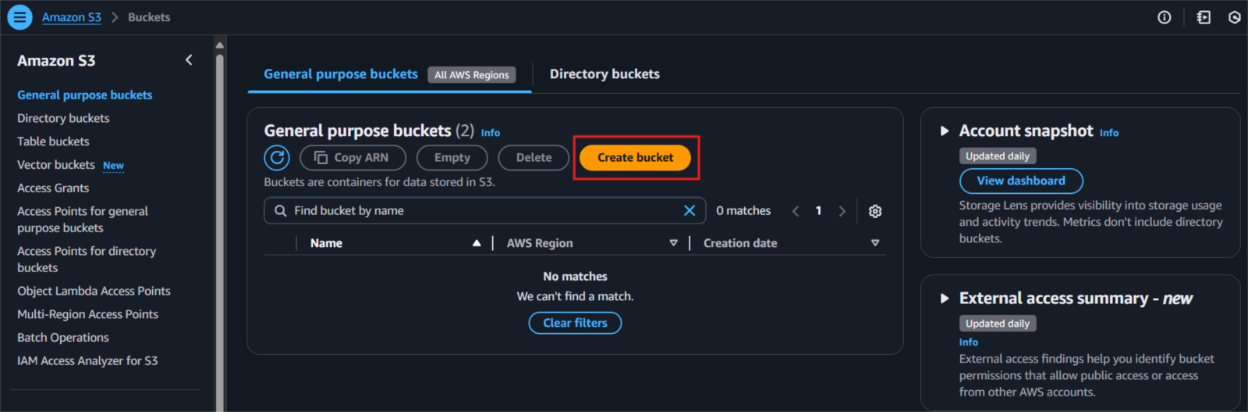1248x412 pixels.
Task: Go to next page of buckets
Action: click(x=842, y=211)
